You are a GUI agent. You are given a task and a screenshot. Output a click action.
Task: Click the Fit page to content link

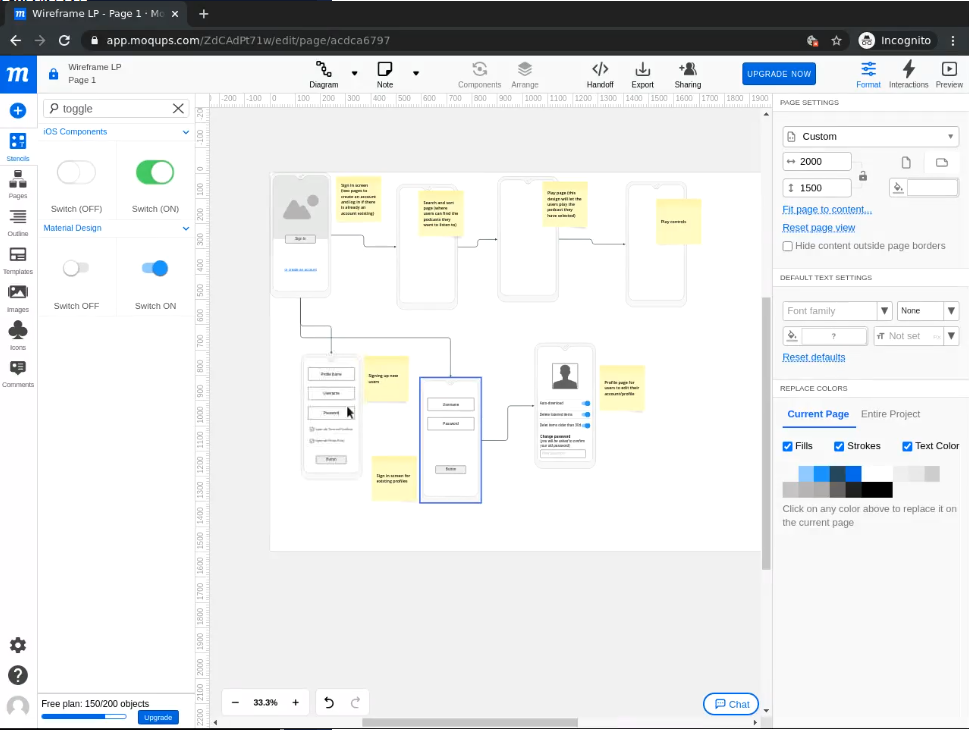pyautogui.click(x=826, y=210)
